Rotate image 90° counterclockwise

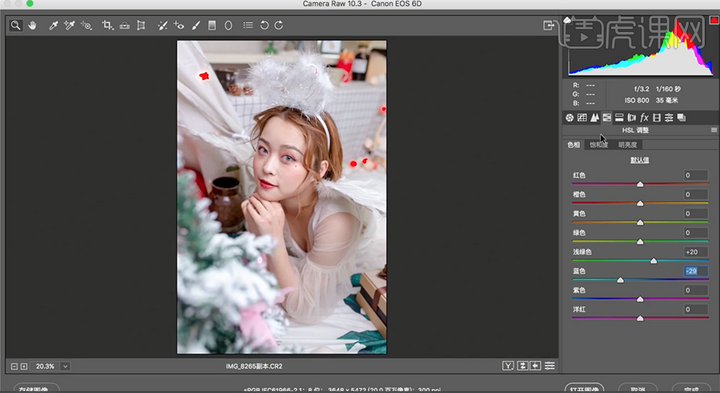pos(264,25)
